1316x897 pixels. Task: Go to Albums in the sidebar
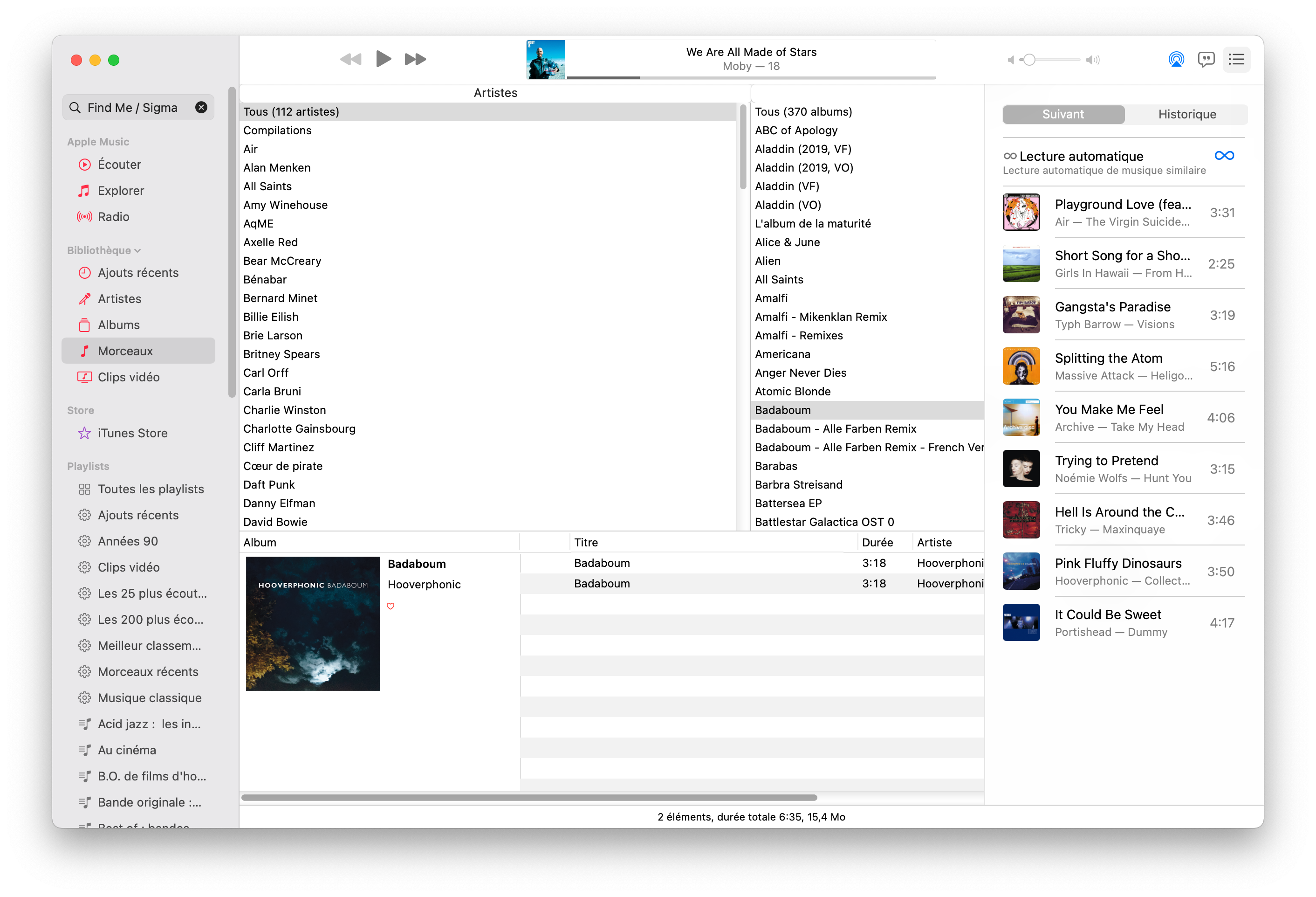pyautogui.click(x=137, y=324)
